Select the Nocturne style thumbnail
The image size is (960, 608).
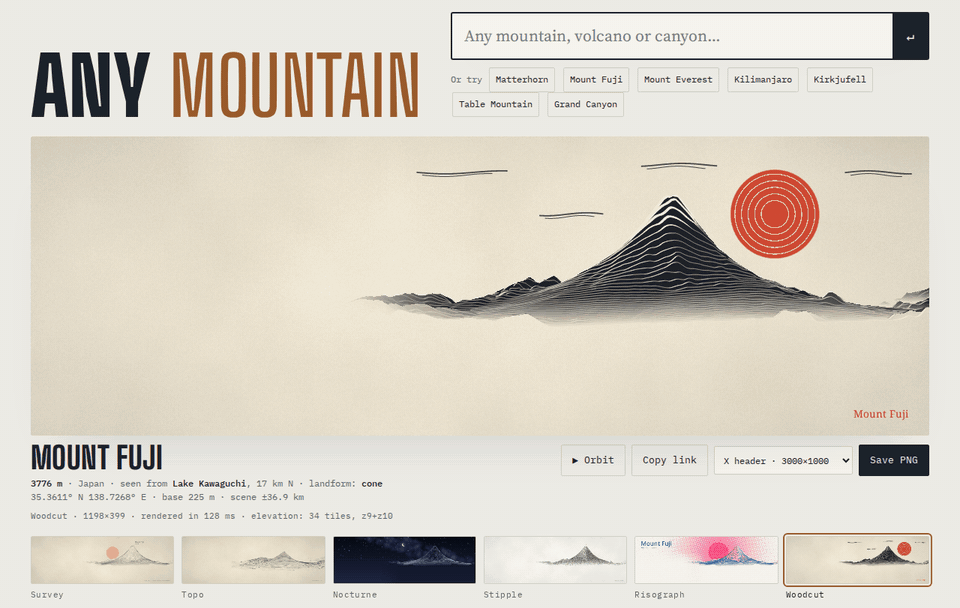(x=404, y=560)
